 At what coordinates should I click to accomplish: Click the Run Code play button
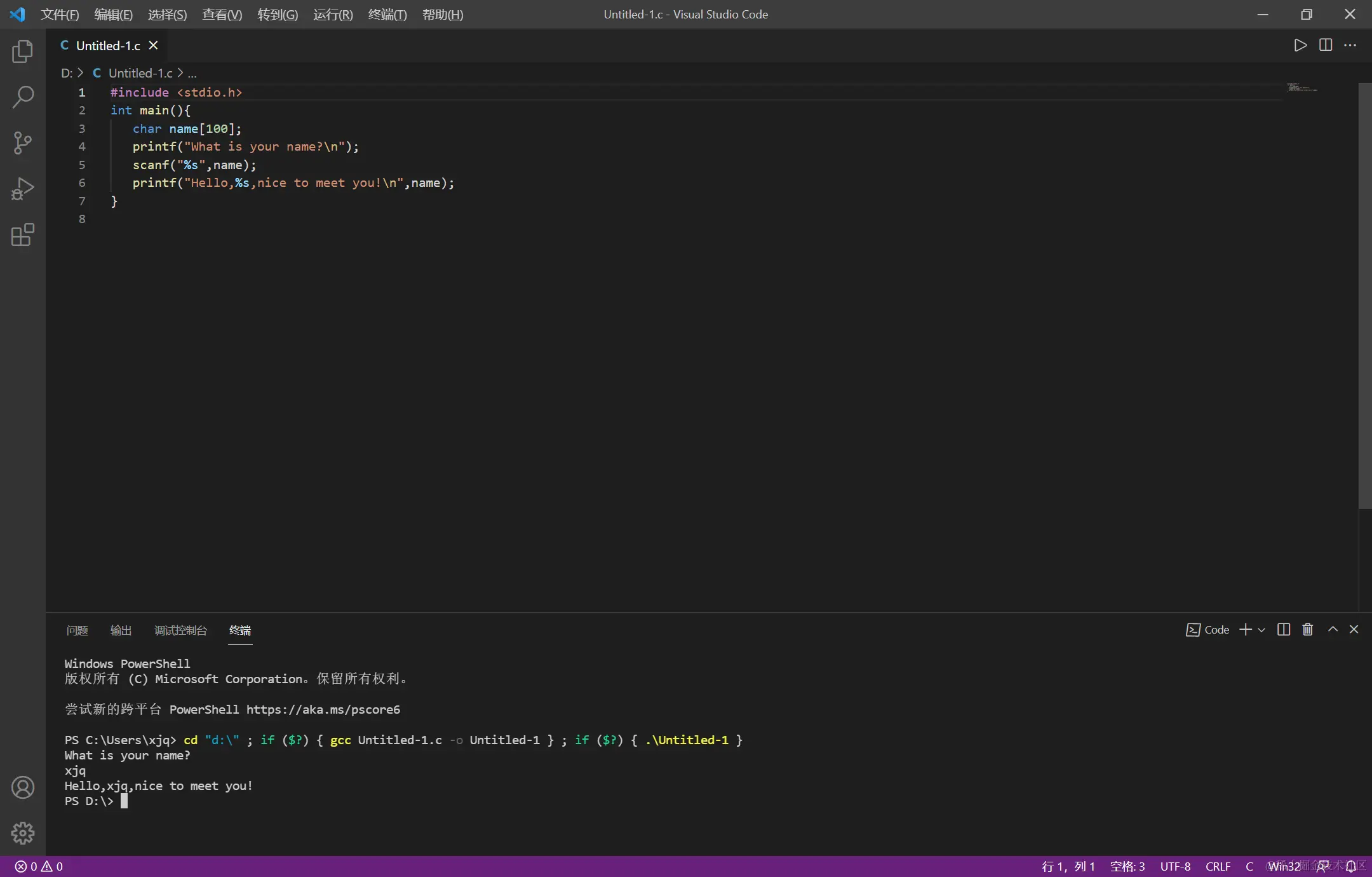pyautogui.click(x=1300, y=45)
